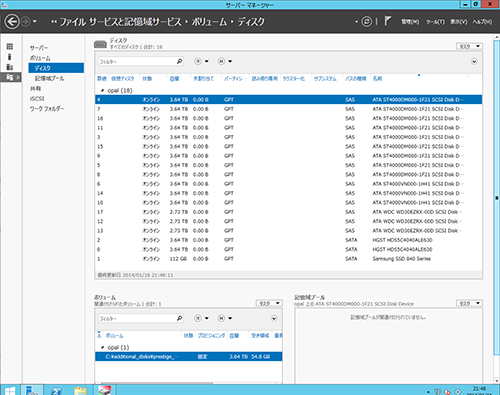
Task: Open saved queries dropdown in Volumes toolbar
Action: click(x=225, y=318)
